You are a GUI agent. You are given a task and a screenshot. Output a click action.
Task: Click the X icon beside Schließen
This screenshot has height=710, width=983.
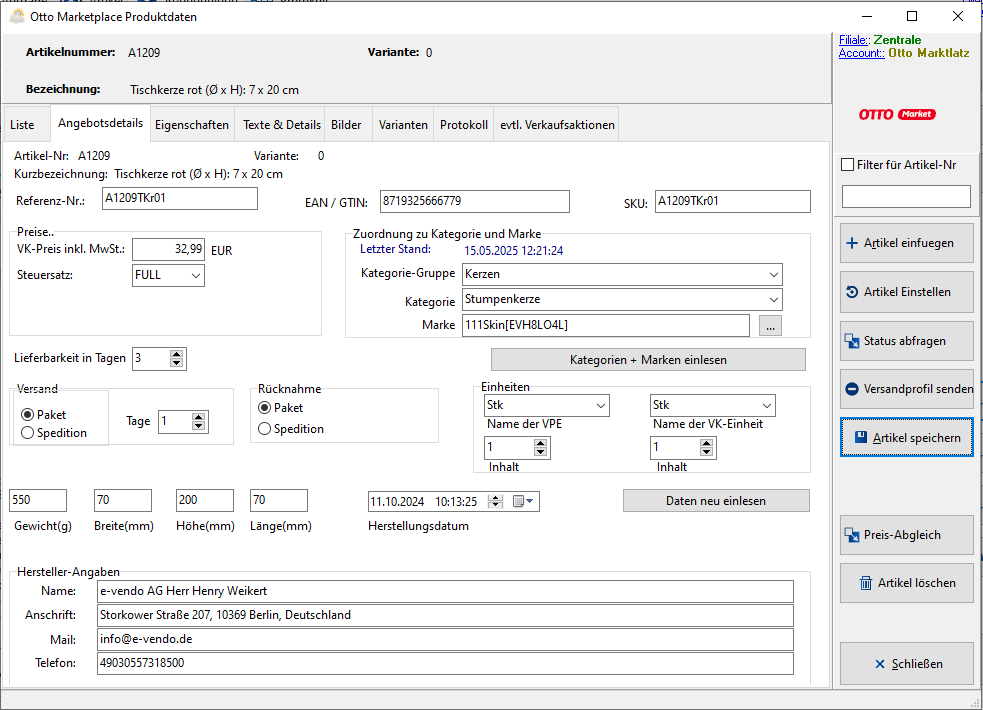880,664
